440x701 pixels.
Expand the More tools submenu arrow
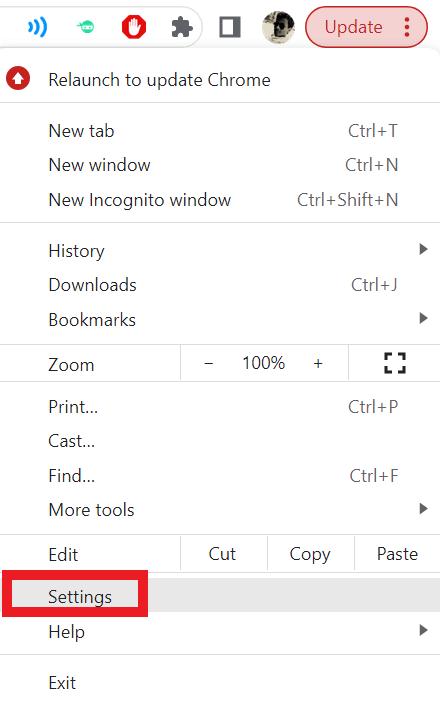tap(423, 508)
